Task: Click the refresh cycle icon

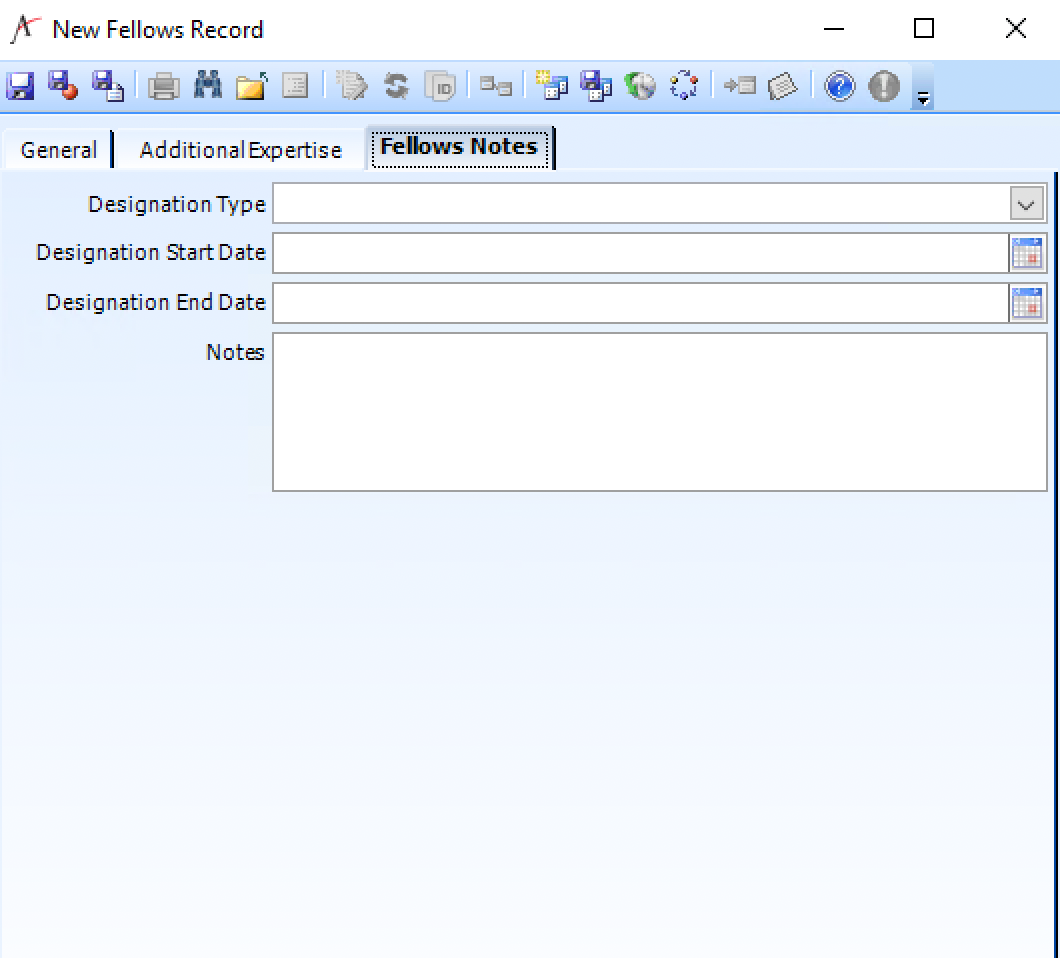Action: (395, 86)
